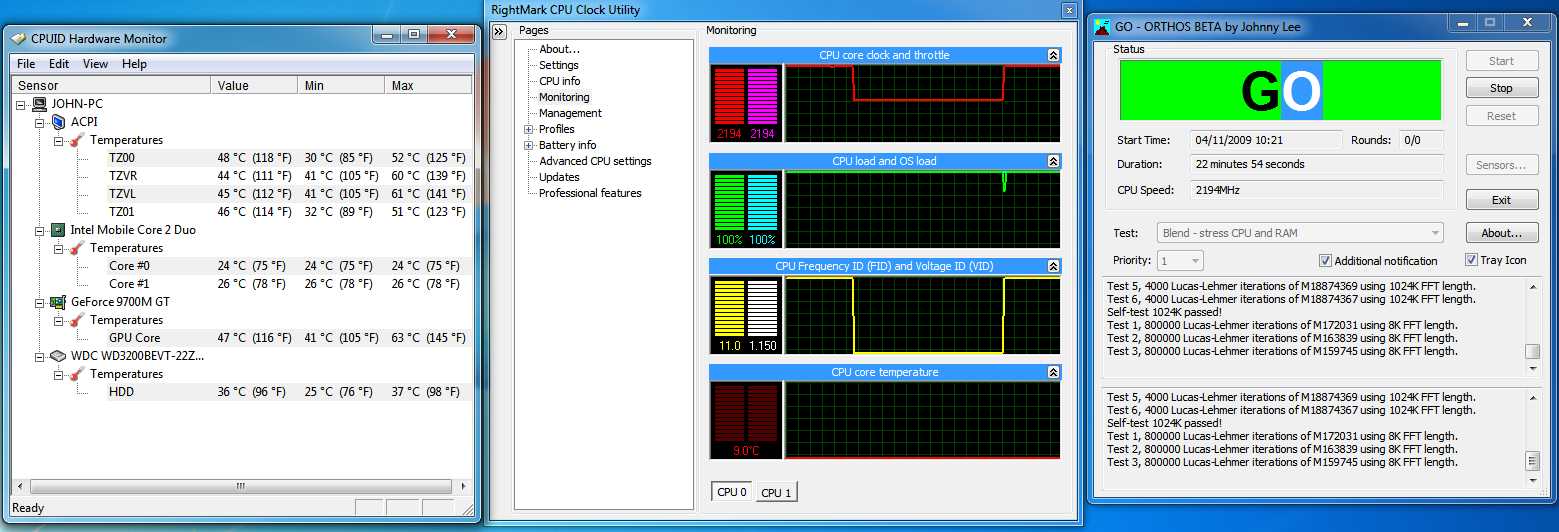This screenshot has width=1559, height=532.
Task: Select the Core #0 temperature row
Action: 290,266
